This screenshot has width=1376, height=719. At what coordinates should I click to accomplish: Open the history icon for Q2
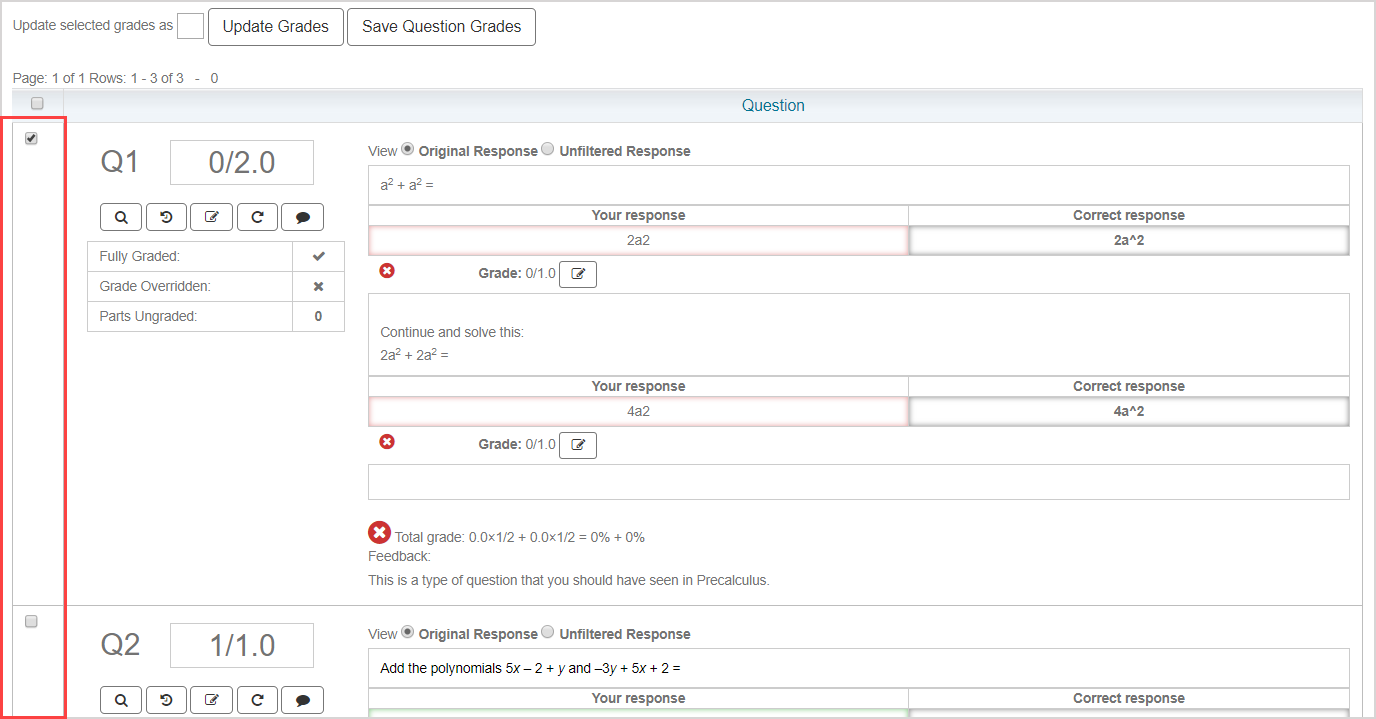point(166,700)
